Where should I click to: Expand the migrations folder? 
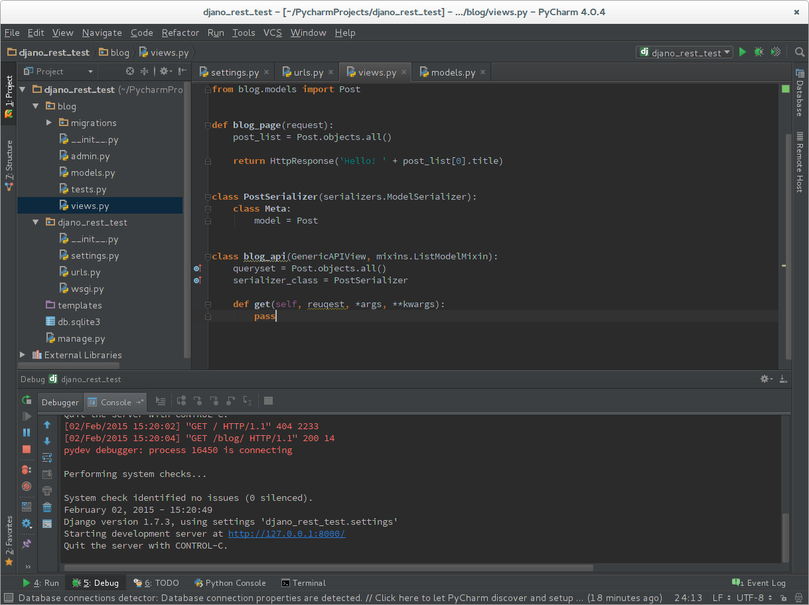point(48,122)
